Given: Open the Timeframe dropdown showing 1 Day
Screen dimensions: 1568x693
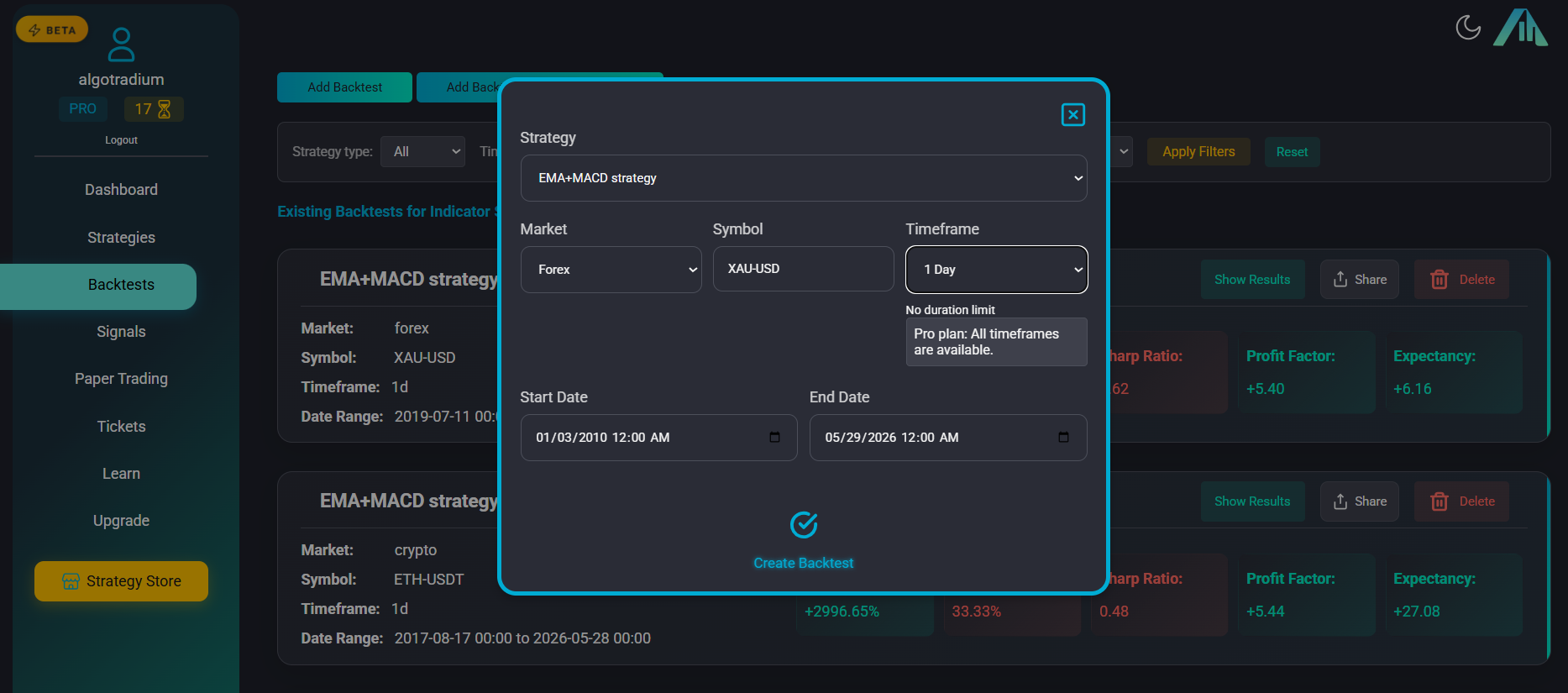Looking at the screenshot, I should pyautogui.click(x=996, y=270).
